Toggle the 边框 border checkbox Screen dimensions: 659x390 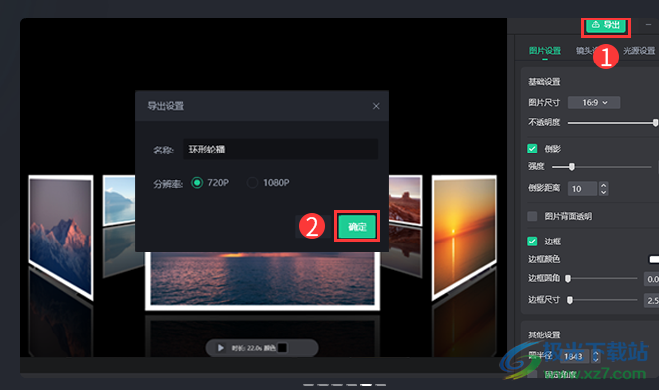pos(532,241)
